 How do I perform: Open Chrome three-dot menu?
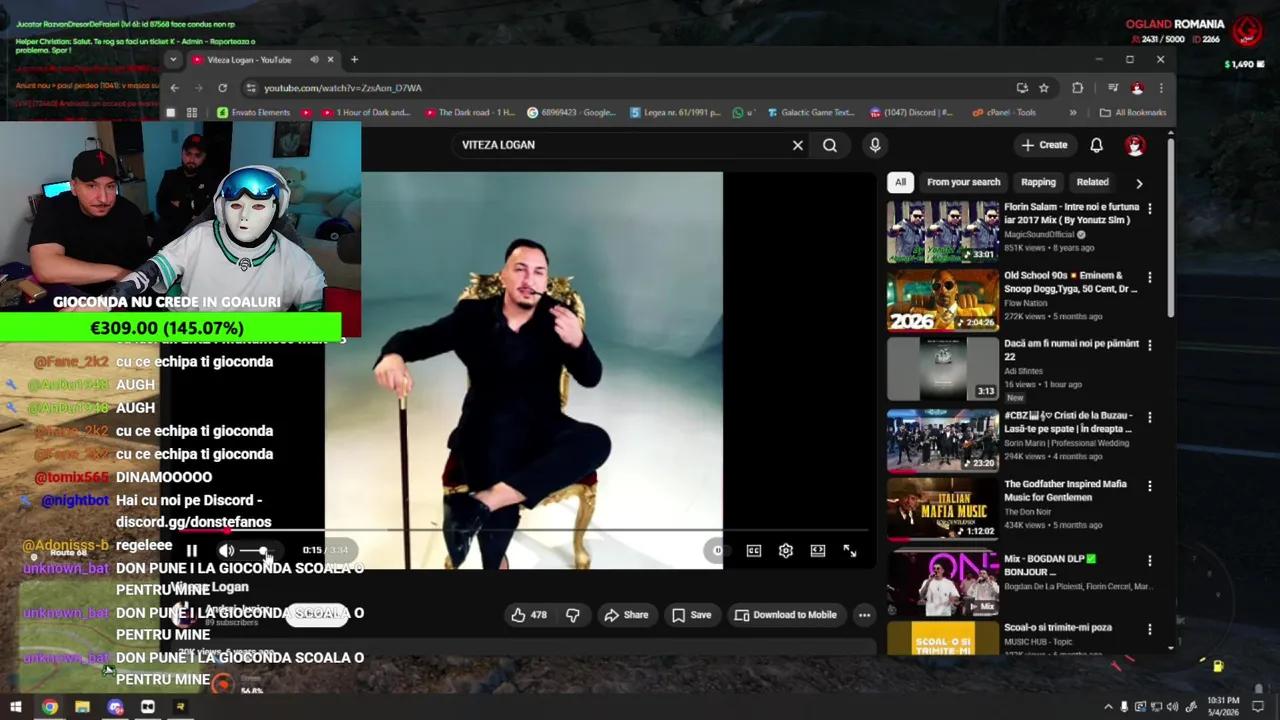click(x=1159, y=88)
